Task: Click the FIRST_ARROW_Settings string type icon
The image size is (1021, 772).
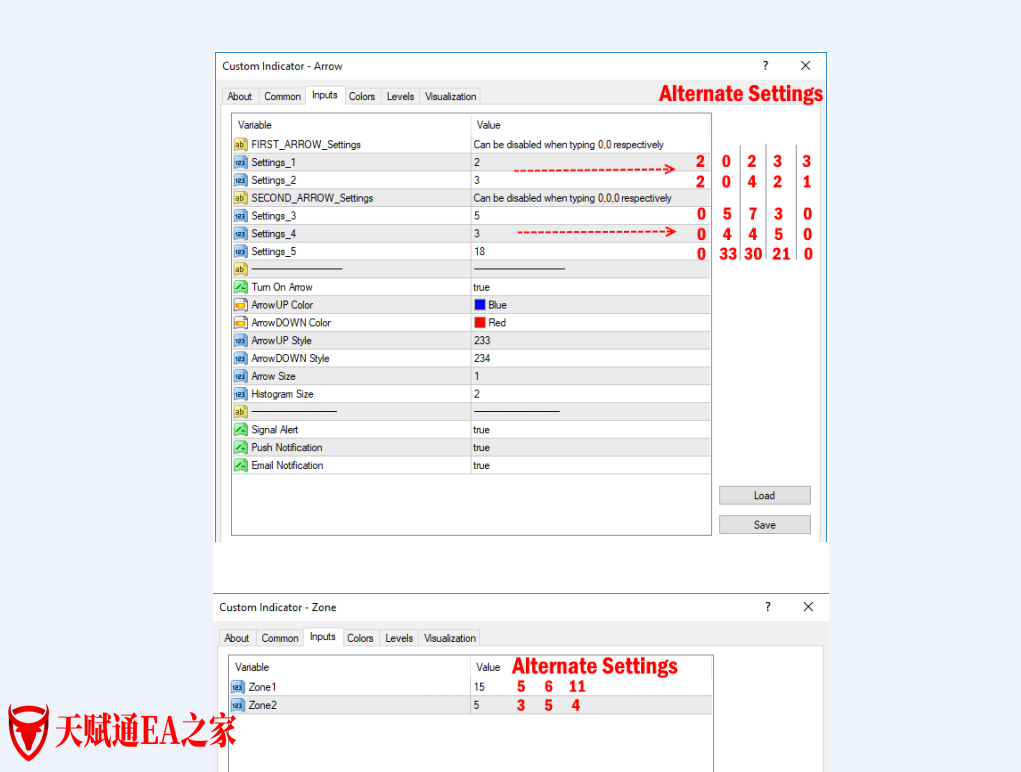Action: pyautogui.click(x=240, y=145)
